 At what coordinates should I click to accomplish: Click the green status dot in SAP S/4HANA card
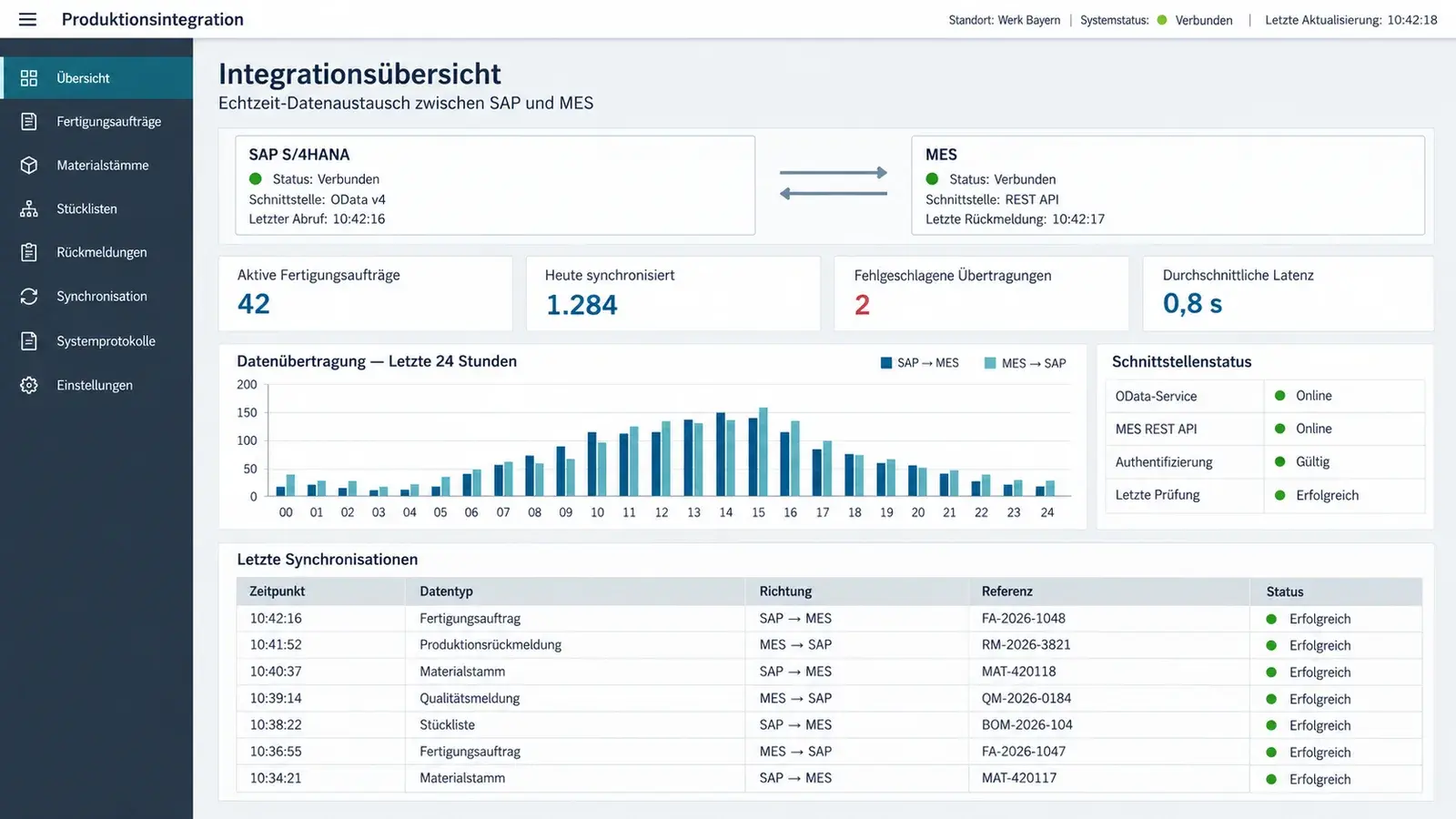[256, 179]
